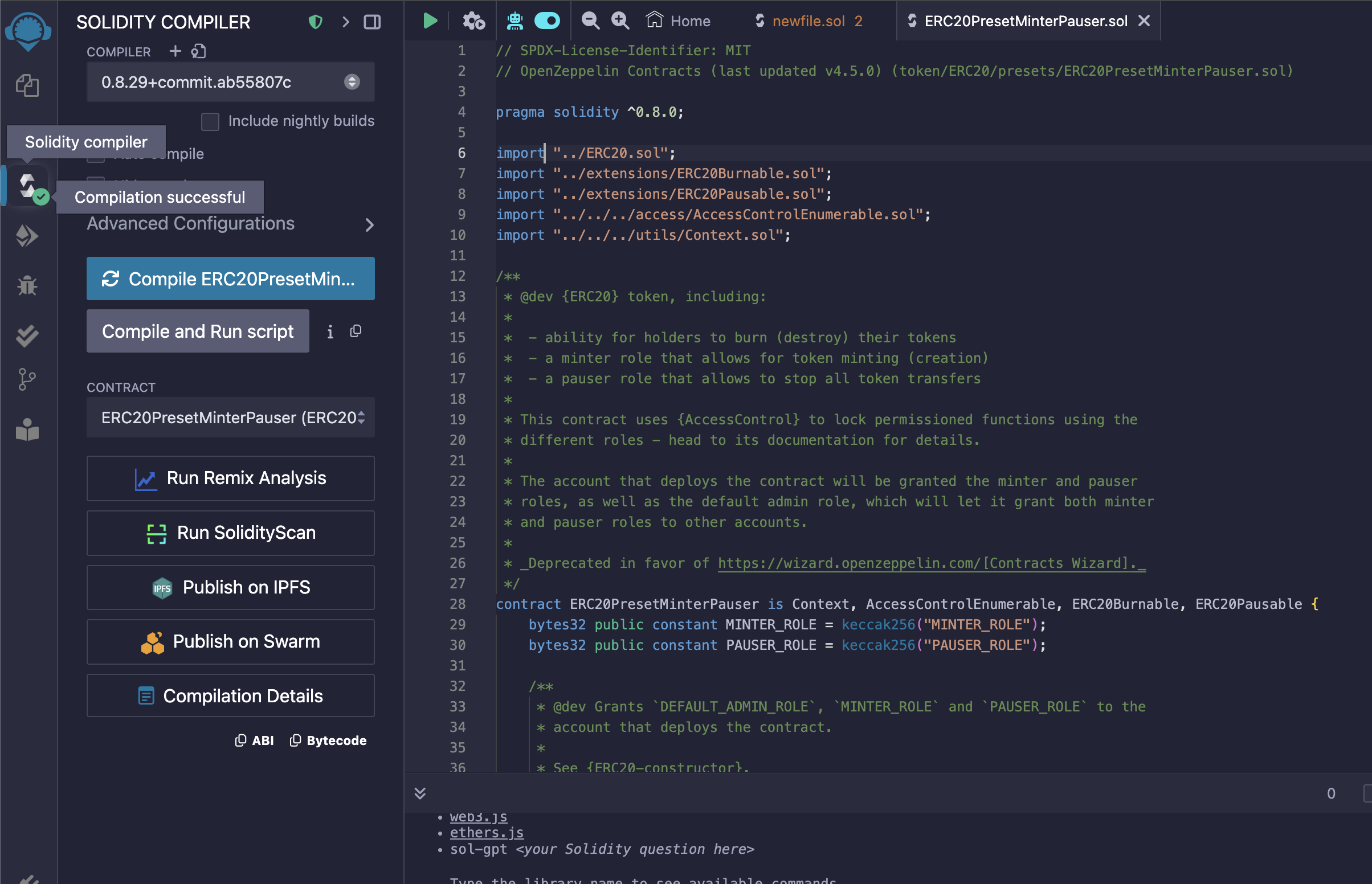Open the Debugger bug icon
Image resolution: width=1372 pixels, height=884 pixels.
tap(27, 285)
